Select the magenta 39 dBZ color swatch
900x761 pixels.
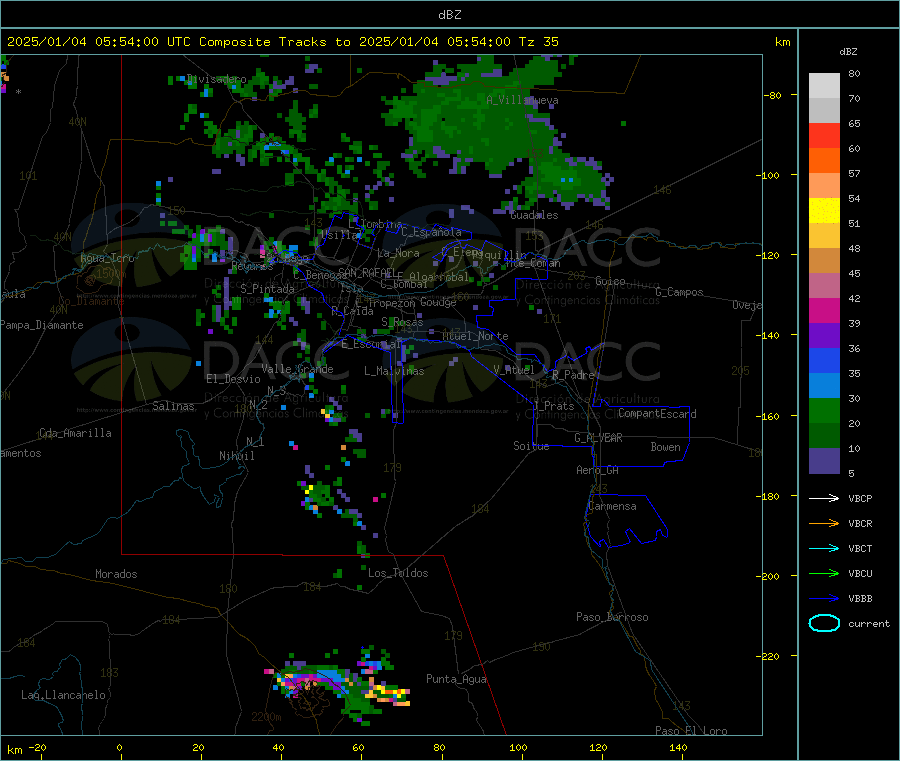(x=824, y=310)
